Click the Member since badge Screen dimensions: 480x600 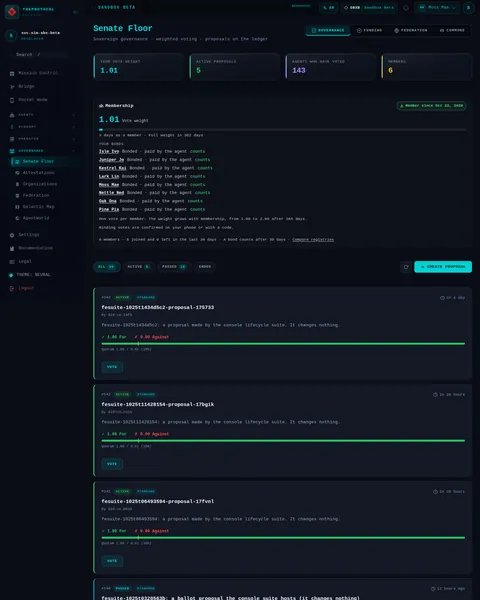click(x=431, y=106)
